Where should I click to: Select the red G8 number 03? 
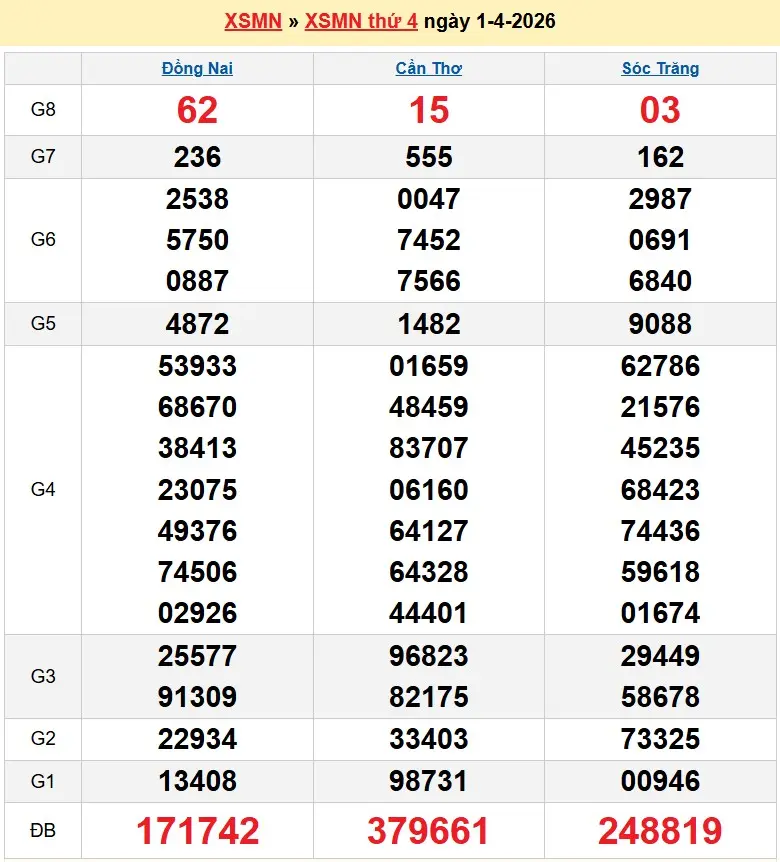coord(660,110)
